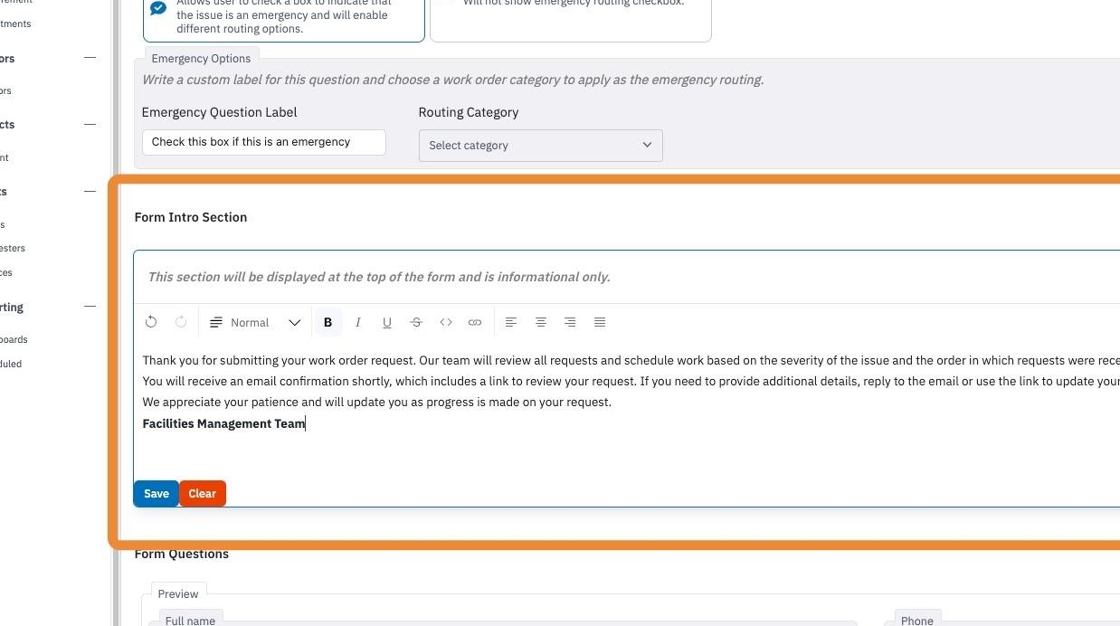Click the redo arrow icon
This screenshot has height=626, width=1120.
point(181,322)
